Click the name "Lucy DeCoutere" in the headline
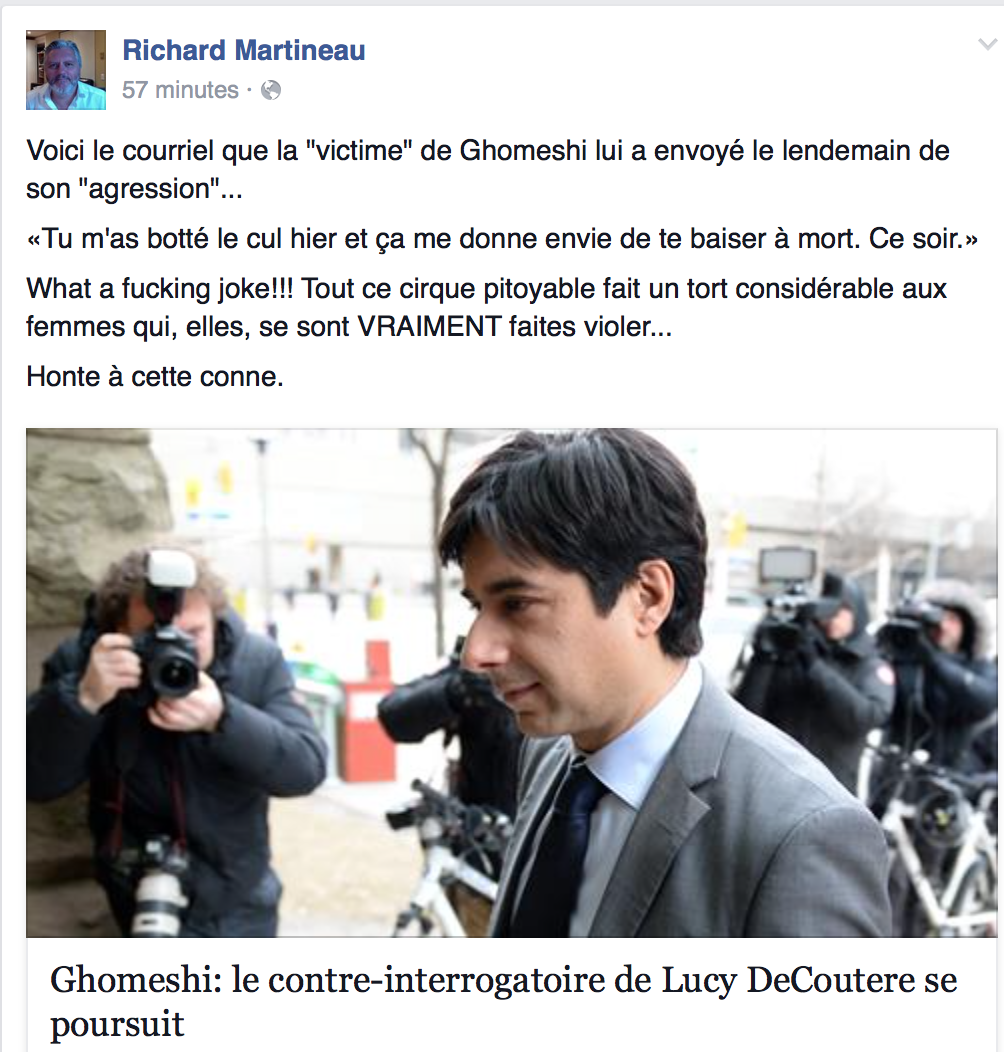The width and height of the screenshot is (1004, 1052). pyautogui.click(x=789, y=980)
